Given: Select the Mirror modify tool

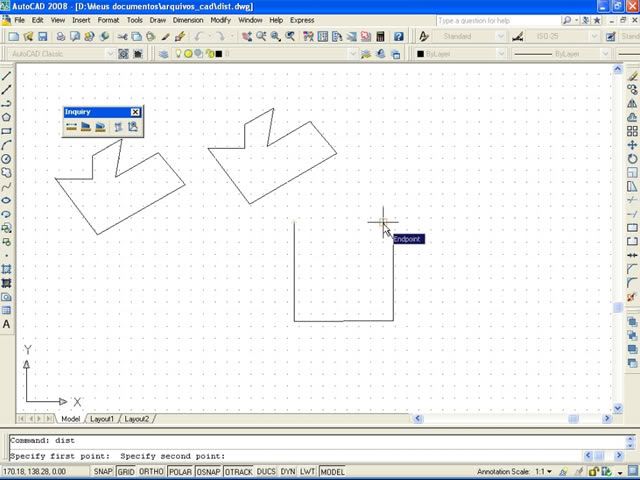Looking at the screenshot, I should (x=632, y=104).
